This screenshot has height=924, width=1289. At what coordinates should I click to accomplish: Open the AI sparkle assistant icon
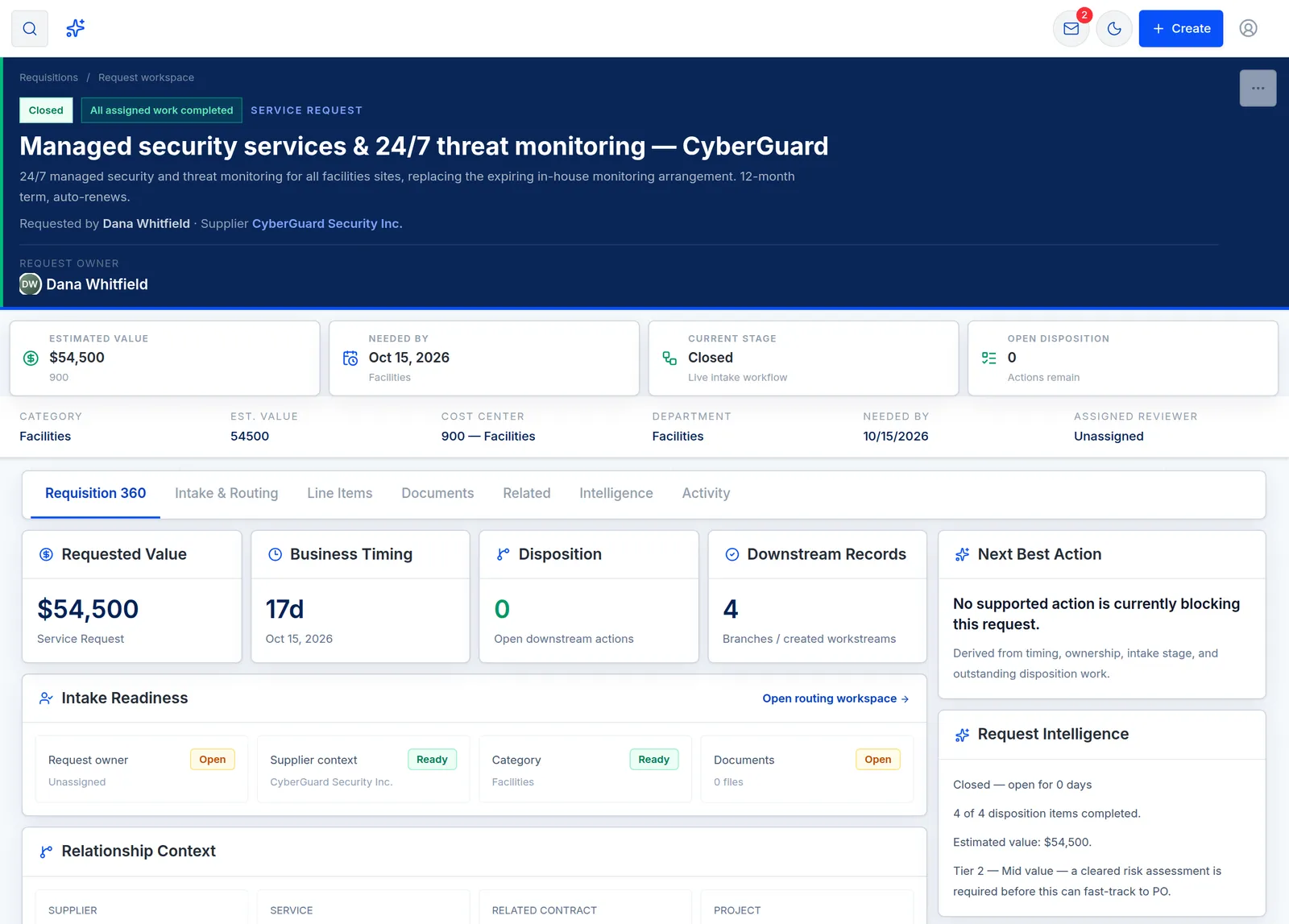coord(76,29)
